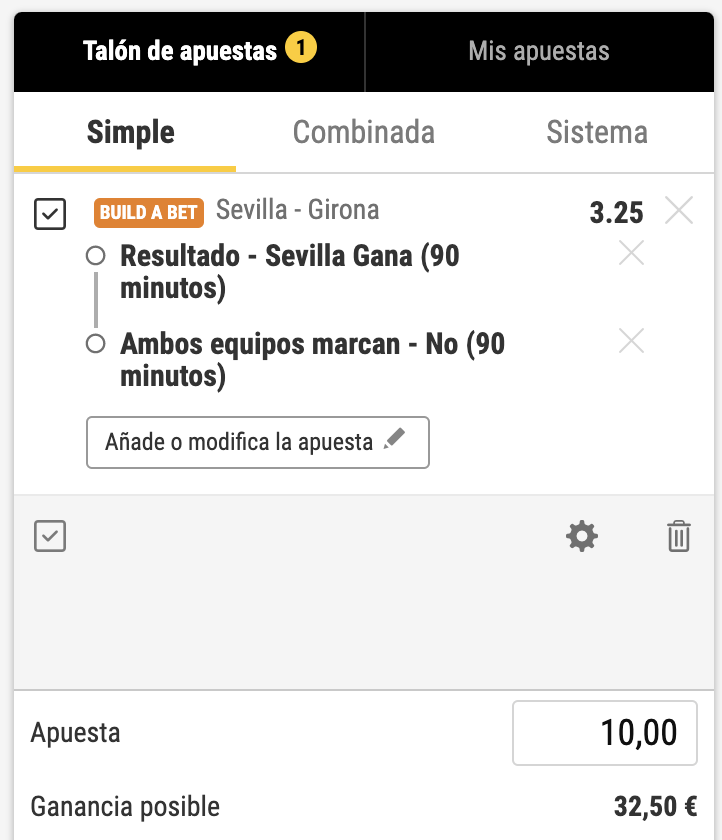Uncheck the Sevilla - Girona bet checkbox
This screenshot has width=722, height=840.
point(50,213)
